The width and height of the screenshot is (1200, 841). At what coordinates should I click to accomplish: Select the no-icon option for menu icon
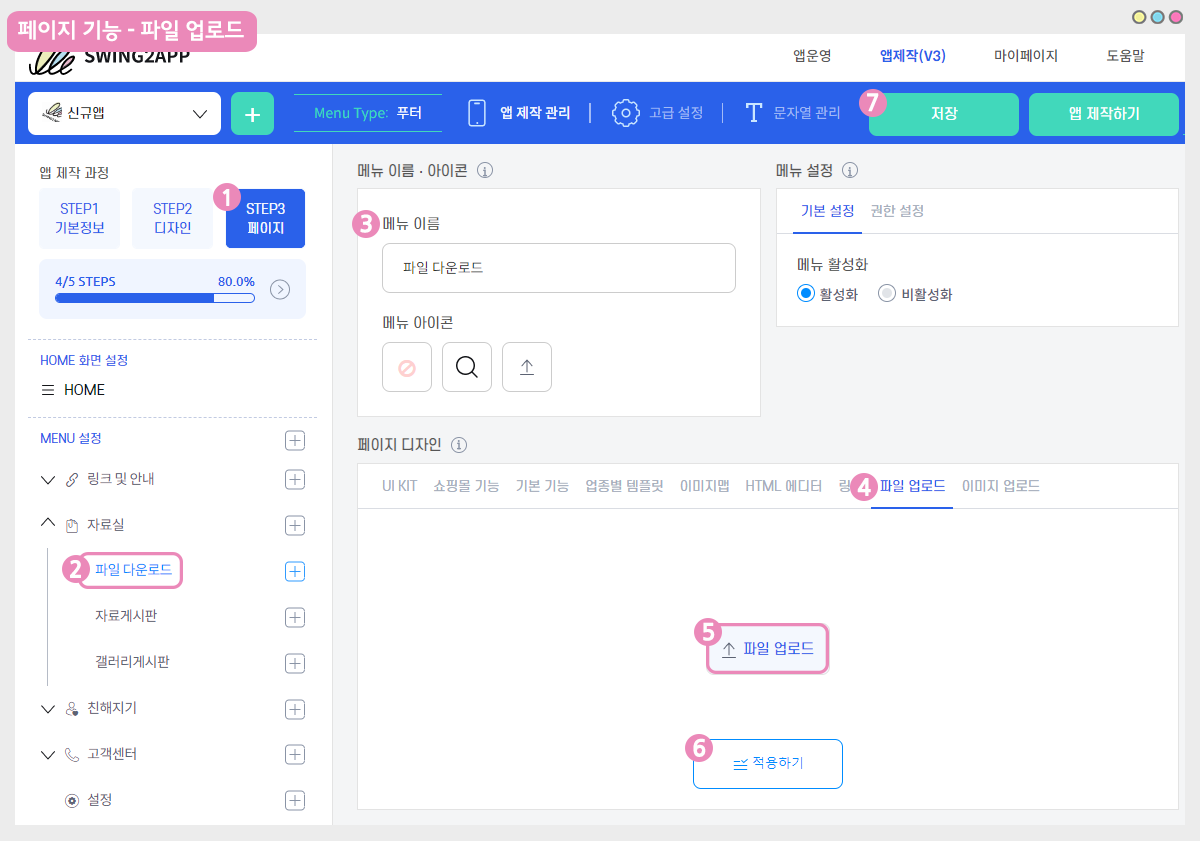407,367
